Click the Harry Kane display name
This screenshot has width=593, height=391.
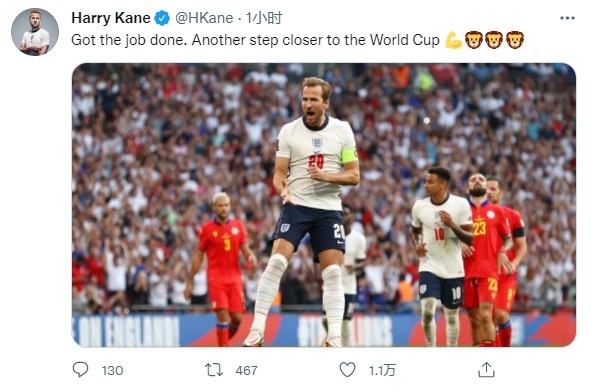coord(111,18)
